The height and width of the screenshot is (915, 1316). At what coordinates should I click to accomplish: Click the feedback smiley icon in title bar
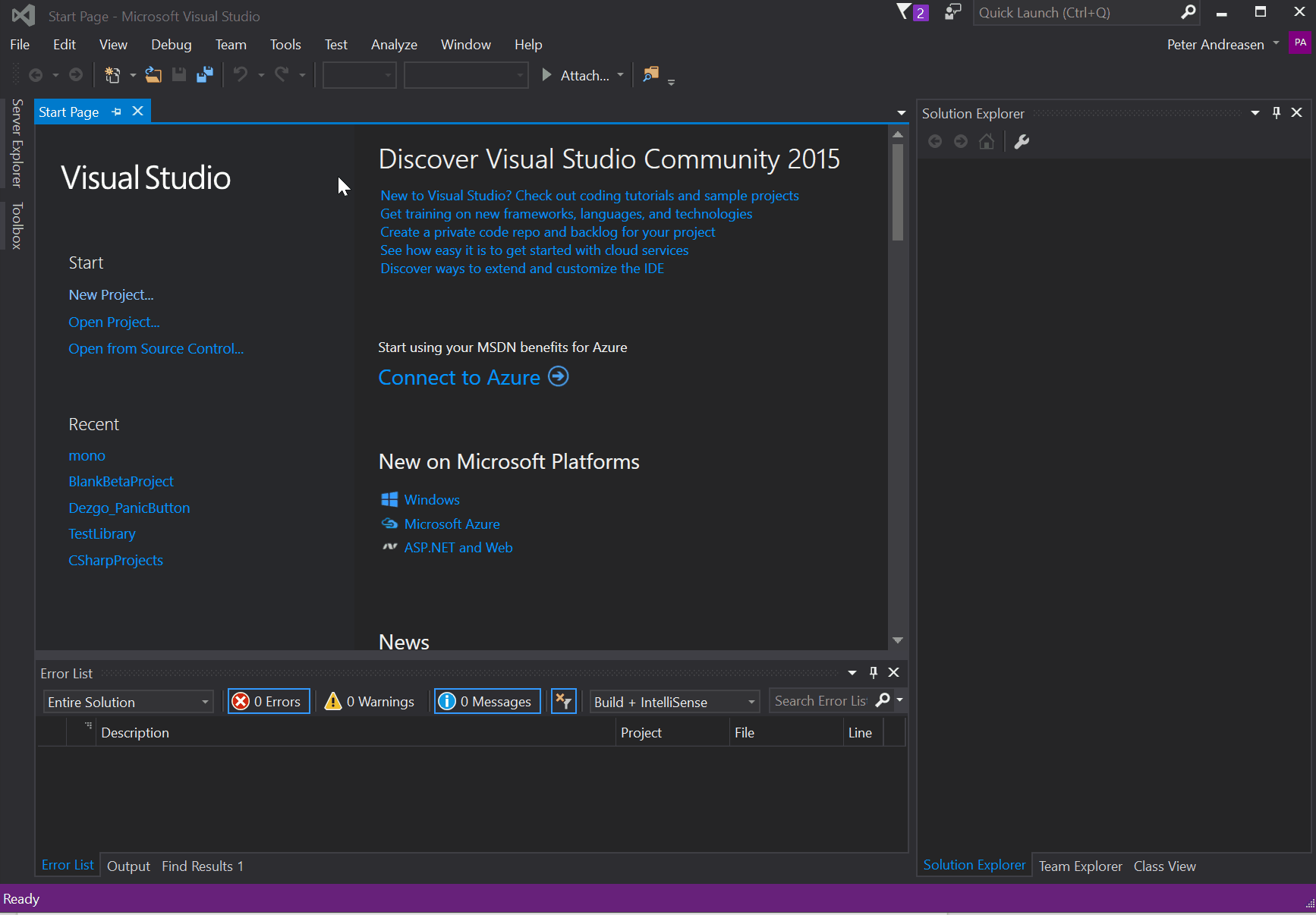coord(952,12)
